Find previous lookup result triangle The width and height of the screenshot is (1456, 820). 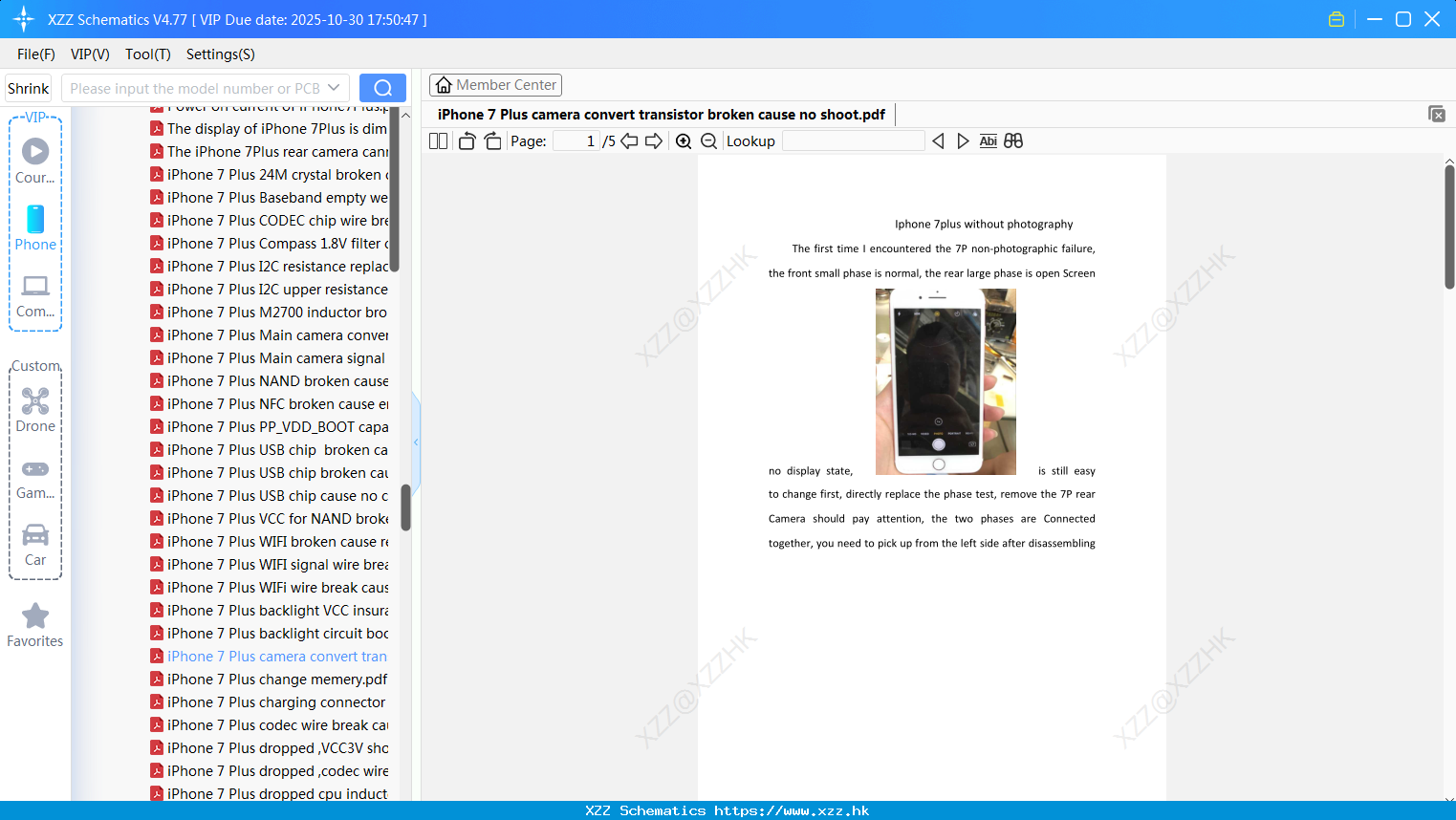(938, 141)
